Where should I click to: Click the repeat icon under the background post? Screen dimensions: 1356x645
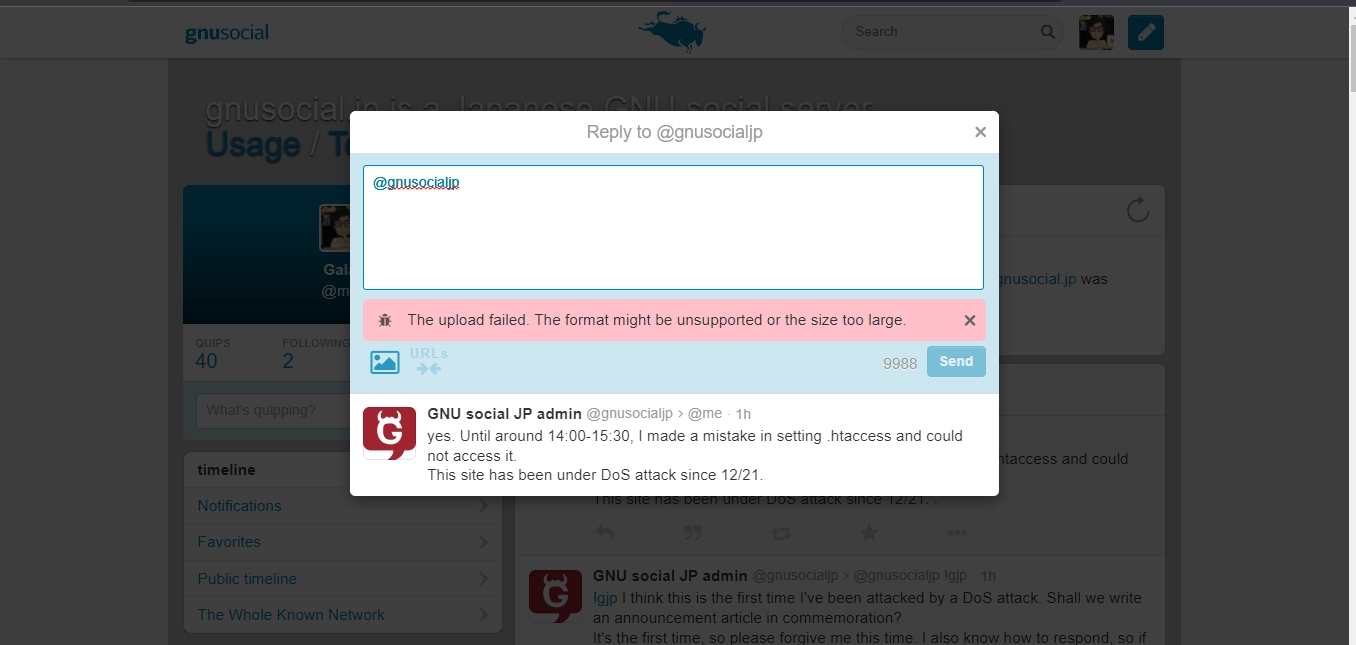[x=781, y=534]
